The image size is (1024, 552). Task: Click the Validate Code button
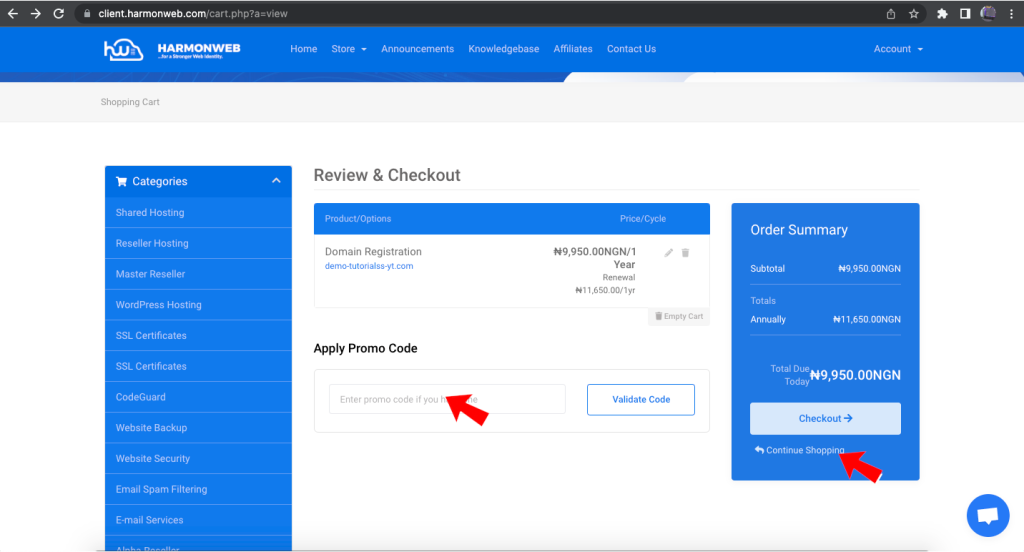(640, 399)
